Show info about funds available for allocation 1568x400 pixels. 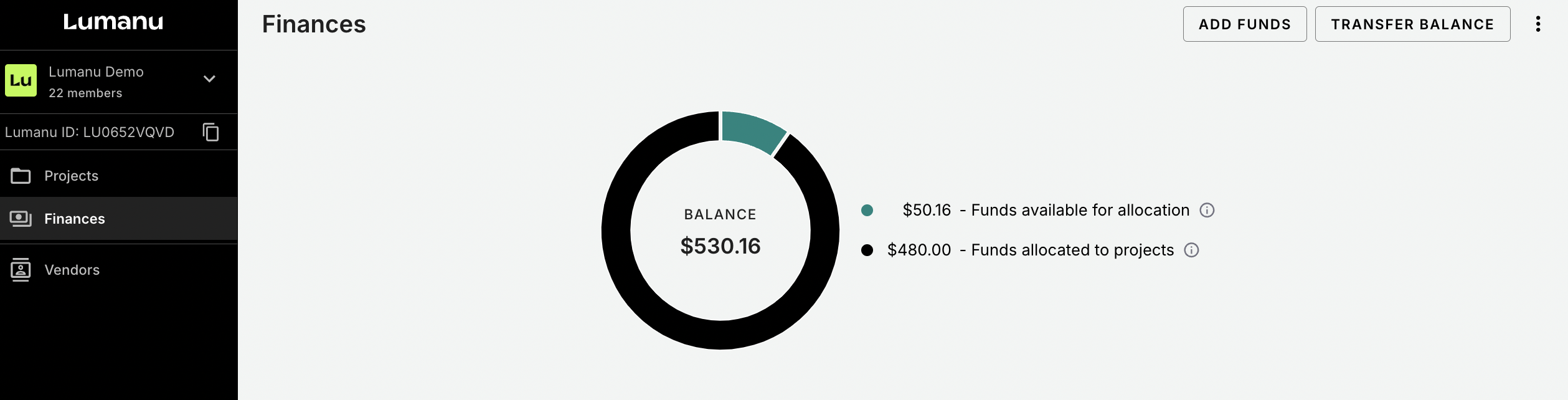[1207, 211]
